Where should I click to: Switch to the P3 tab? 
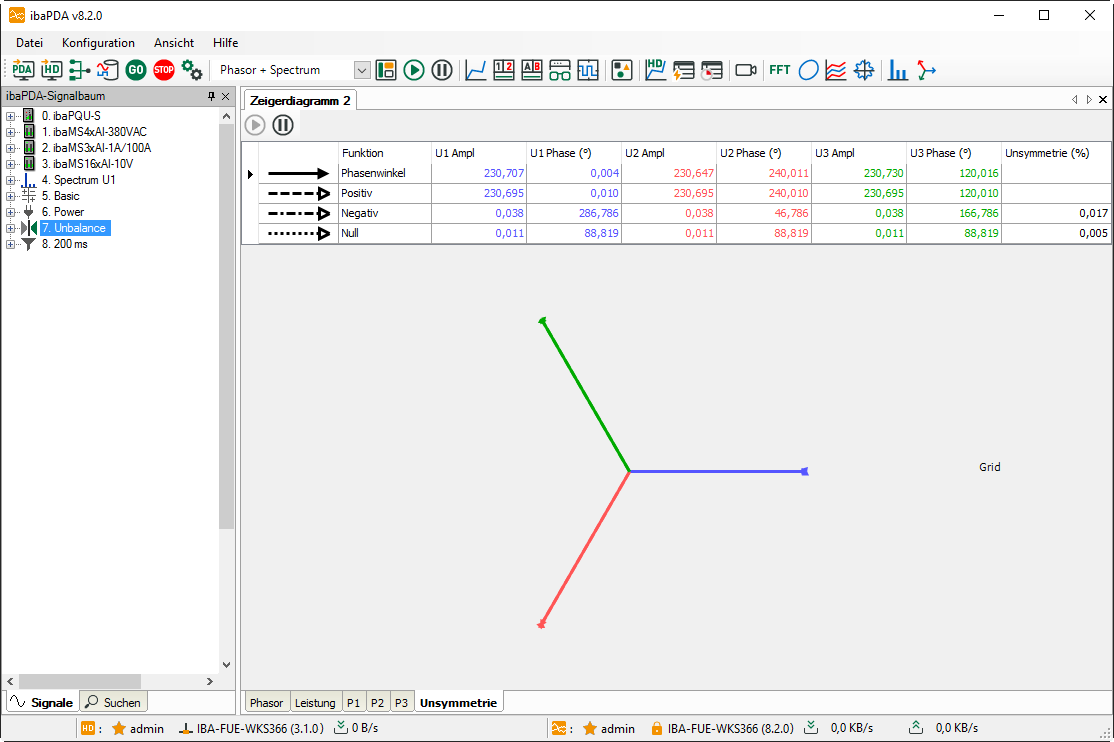tap(401, 702)
